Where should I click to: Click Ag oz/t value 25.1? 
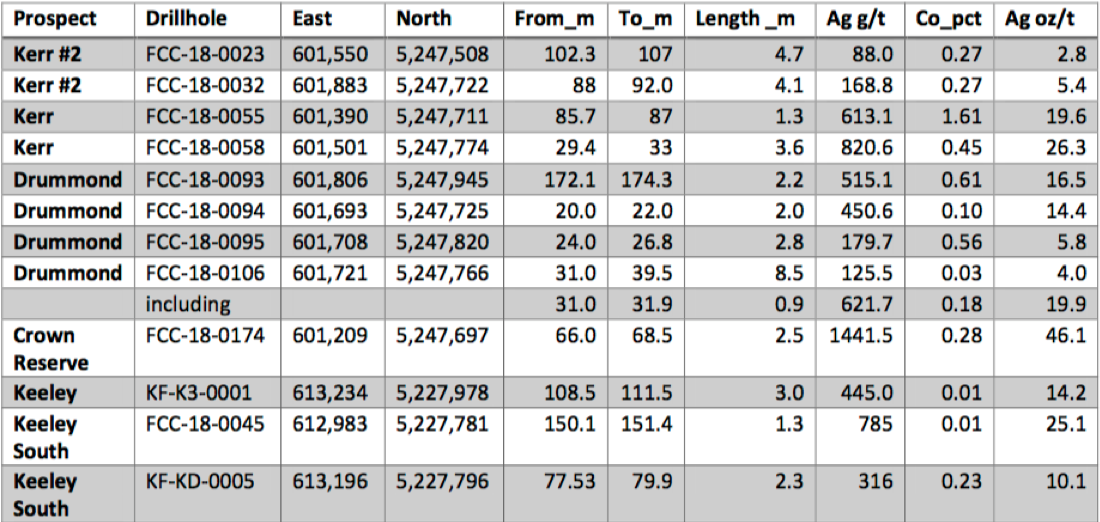click(1067, 424)
